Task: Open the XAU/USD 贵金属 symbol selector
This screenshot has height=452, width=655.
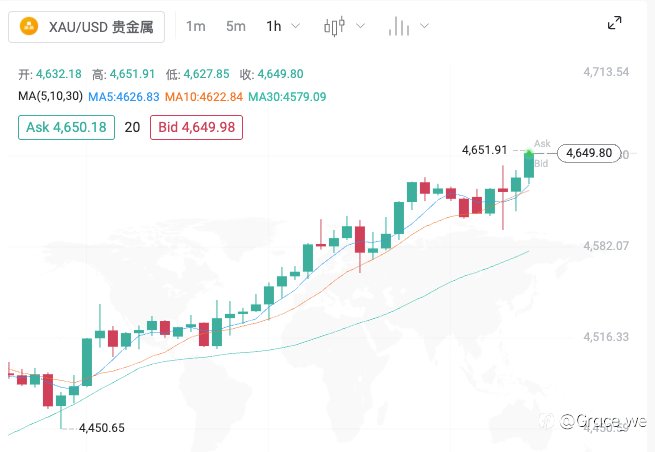Action: coord(86,27)
